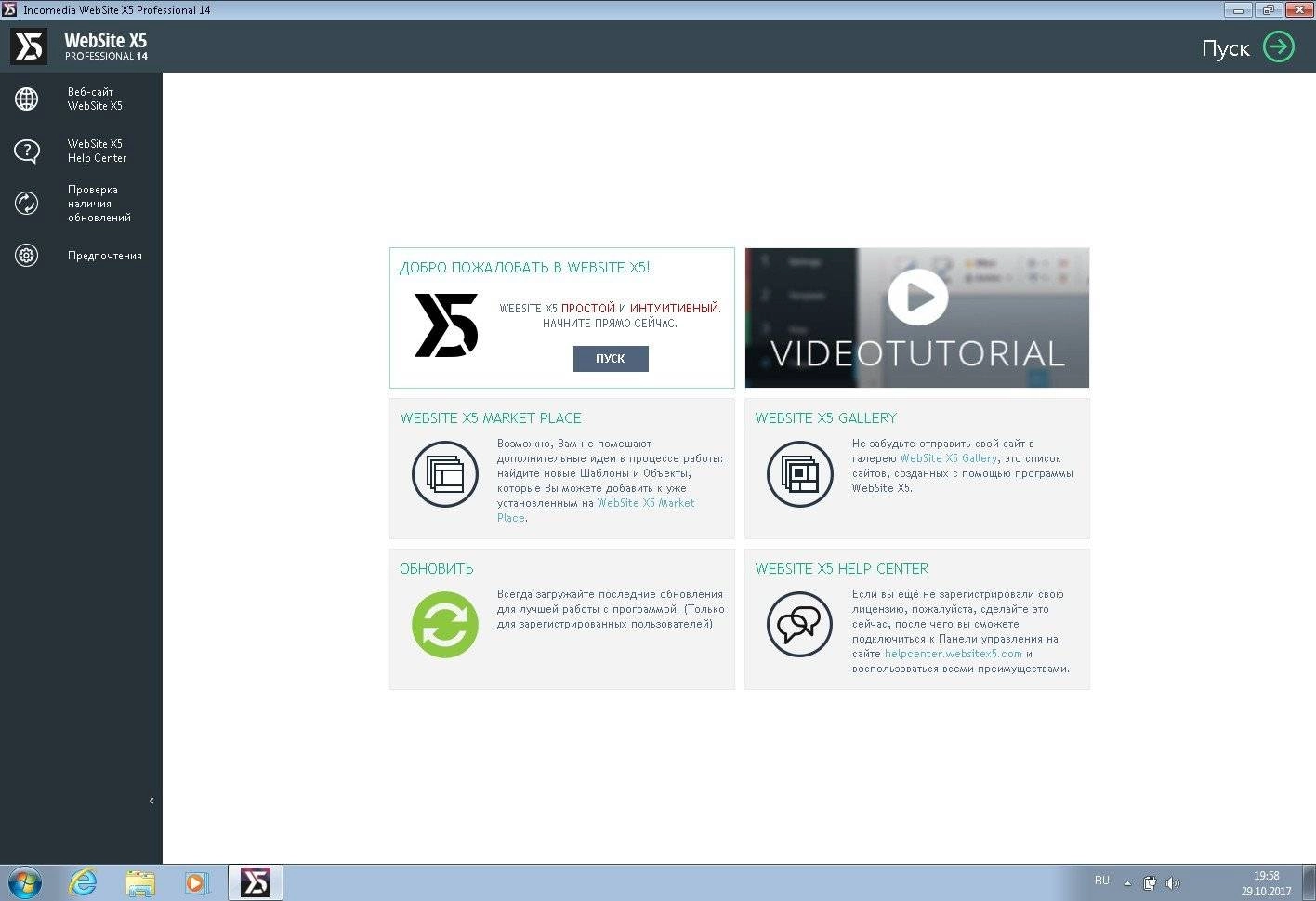Image resolution: width=1316 pixels, height=901 pixels.
Task: Launch Internet Explorer from the taskbar
Action: [x=84, y=882]
